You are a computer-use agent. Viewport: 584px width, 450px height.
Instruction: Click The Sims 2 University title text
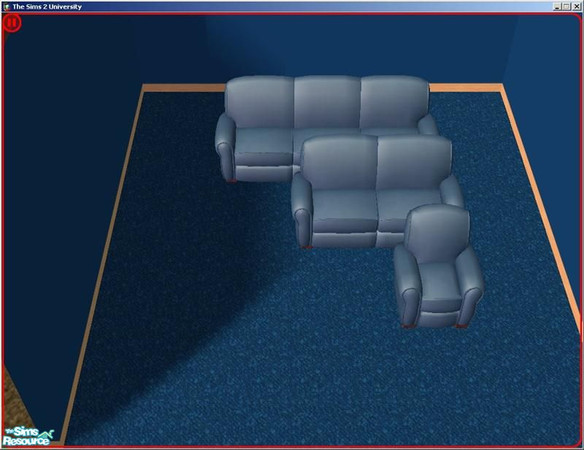pos(47,6)
